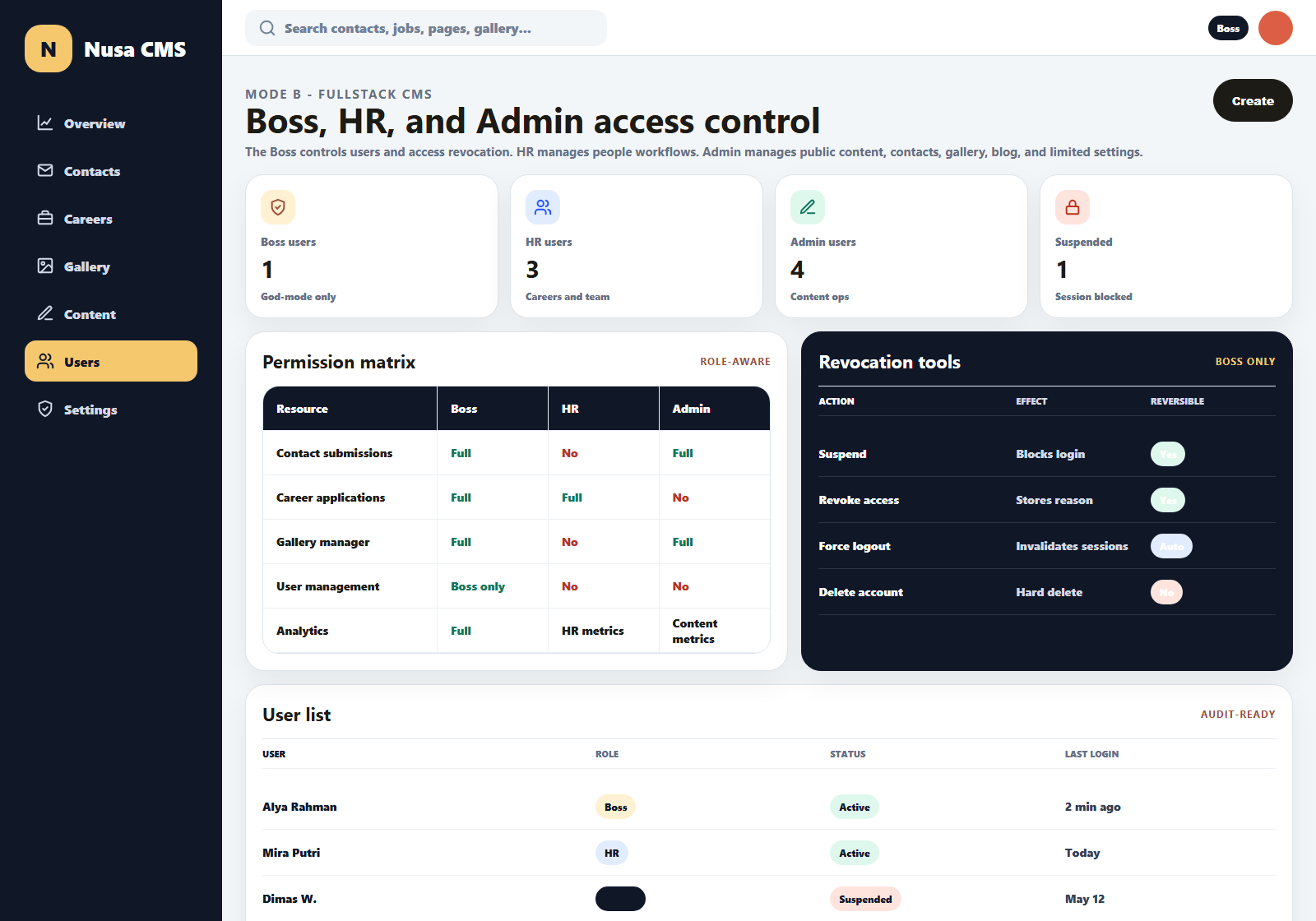1316x921 pixels.
Task: Click the HR users people icon
Action: [543, 207]
